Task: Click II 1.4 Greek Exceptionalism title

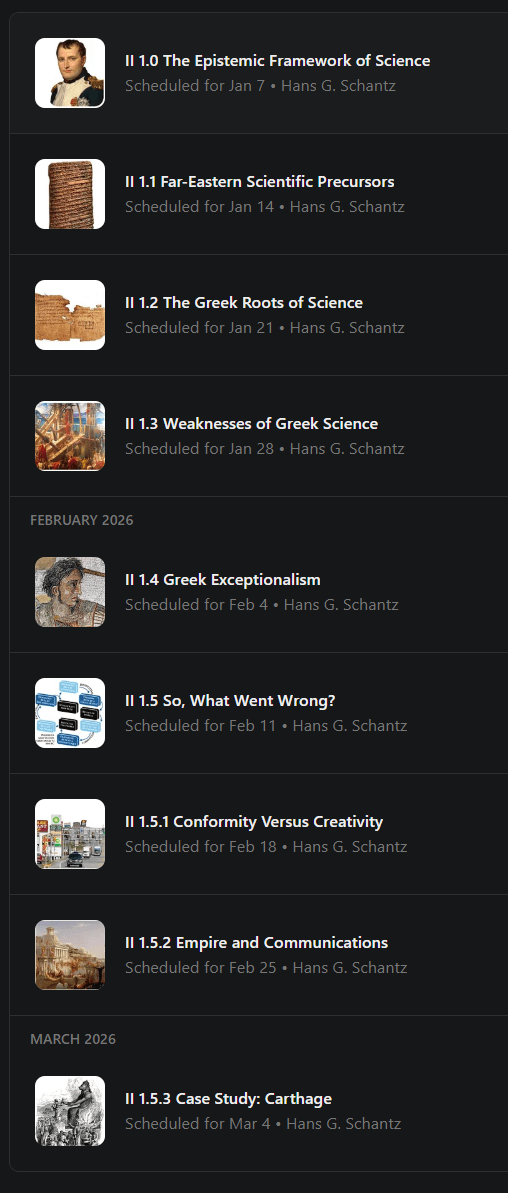Action: 223,580
